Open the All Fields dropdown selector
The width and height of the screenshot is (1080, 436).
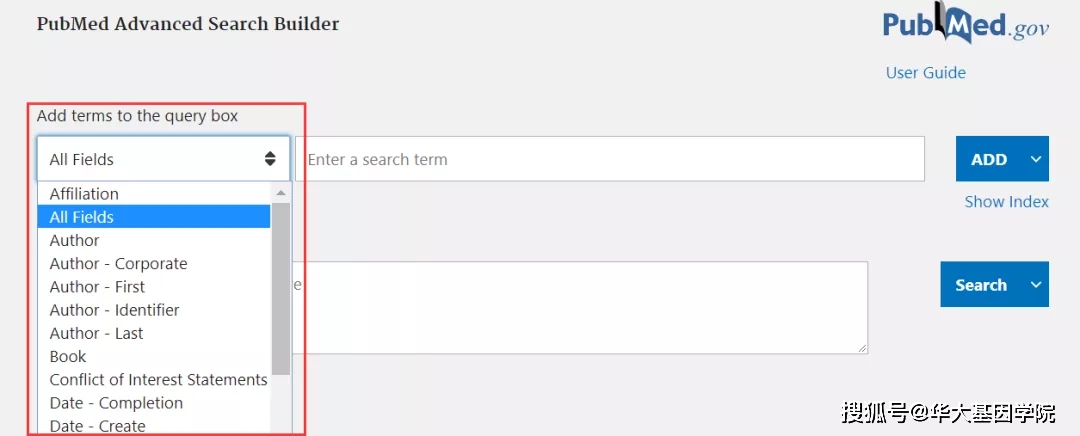(x=163, y=159)
